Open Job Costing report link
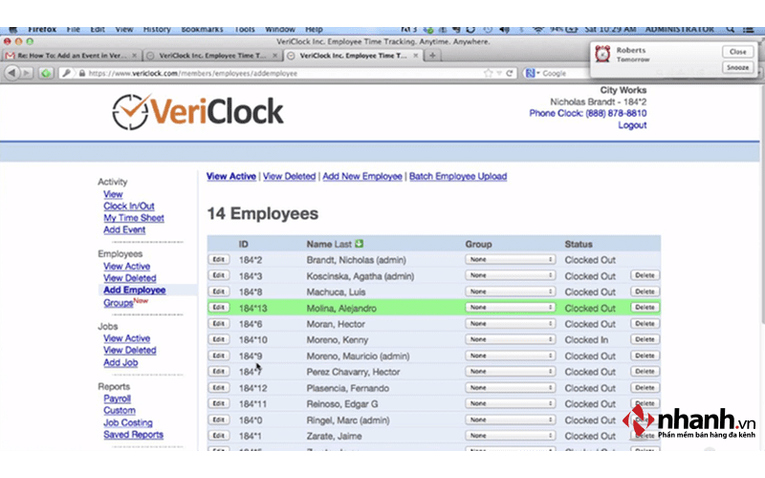The image size is (765, 478). [128, 422]
